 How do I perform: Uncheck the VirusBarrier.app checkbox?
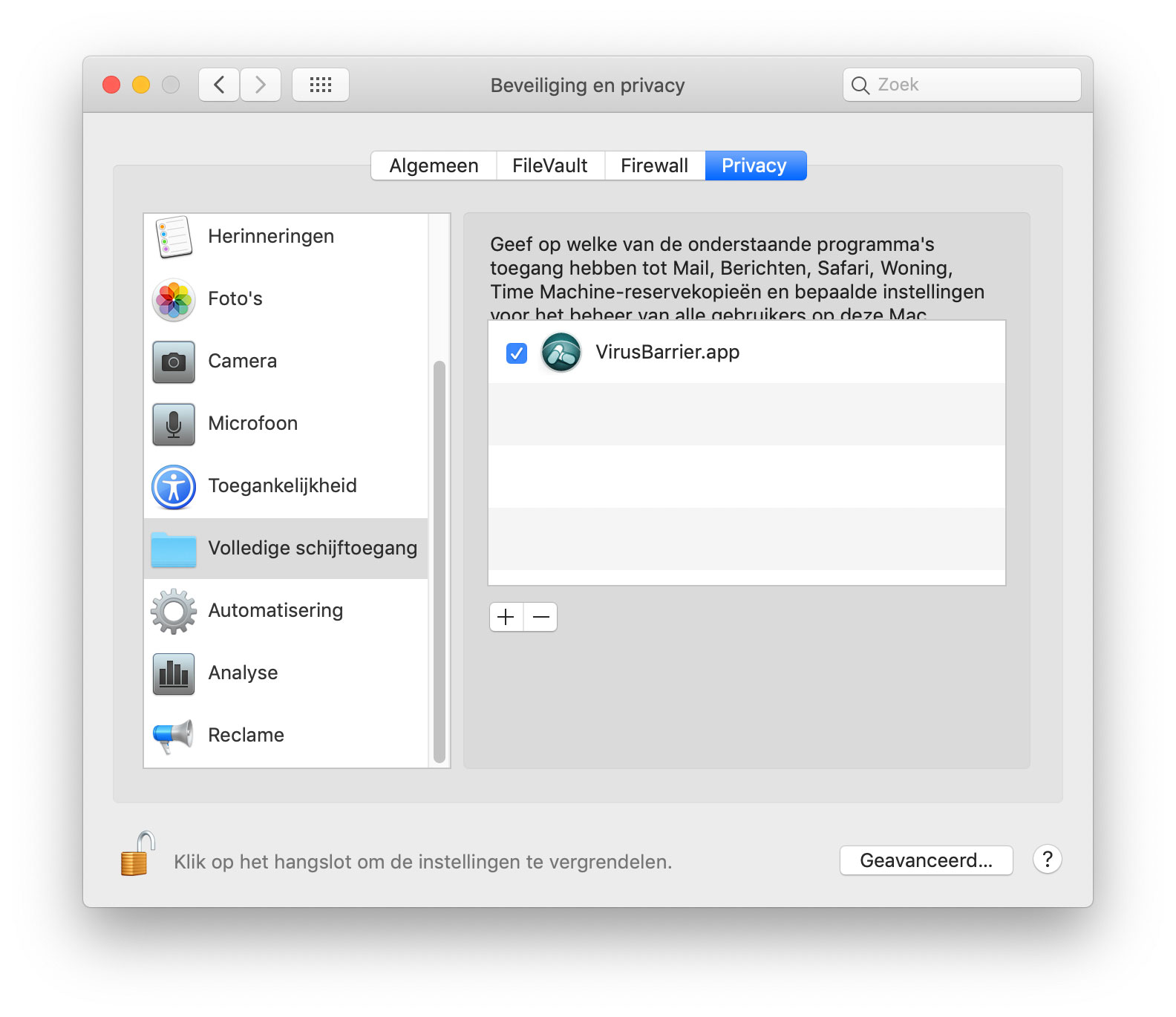(517, 353)
